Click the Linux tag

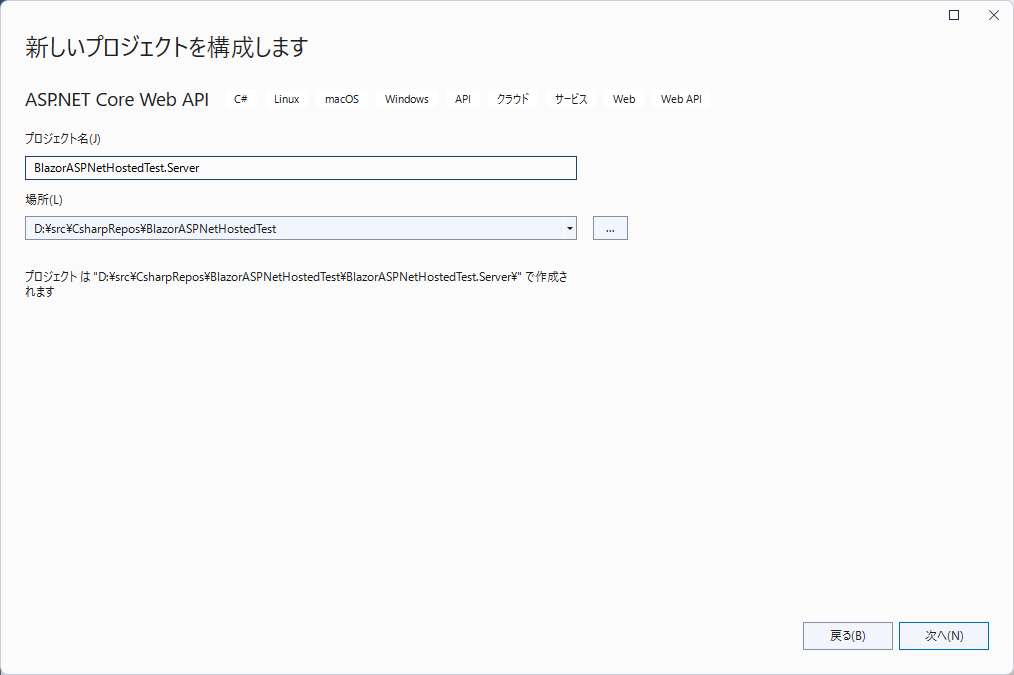click(x=286, y=99)
